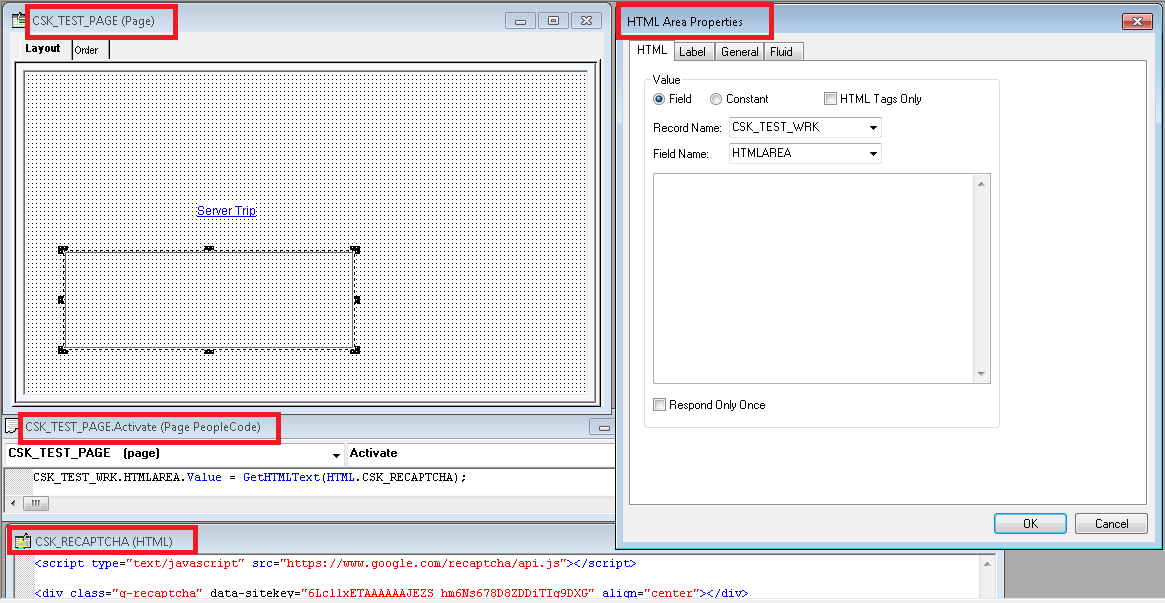Click the text area scroll up arrow

click(981, 184)
